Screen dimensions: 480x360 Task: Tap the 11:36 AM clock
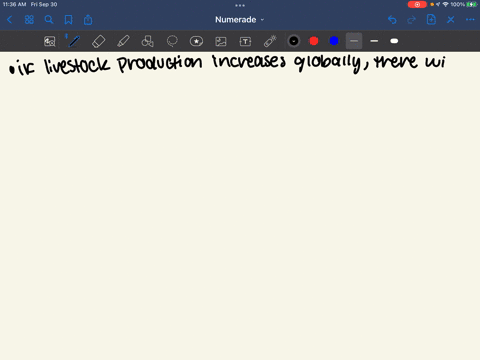(x=14, y=5)
